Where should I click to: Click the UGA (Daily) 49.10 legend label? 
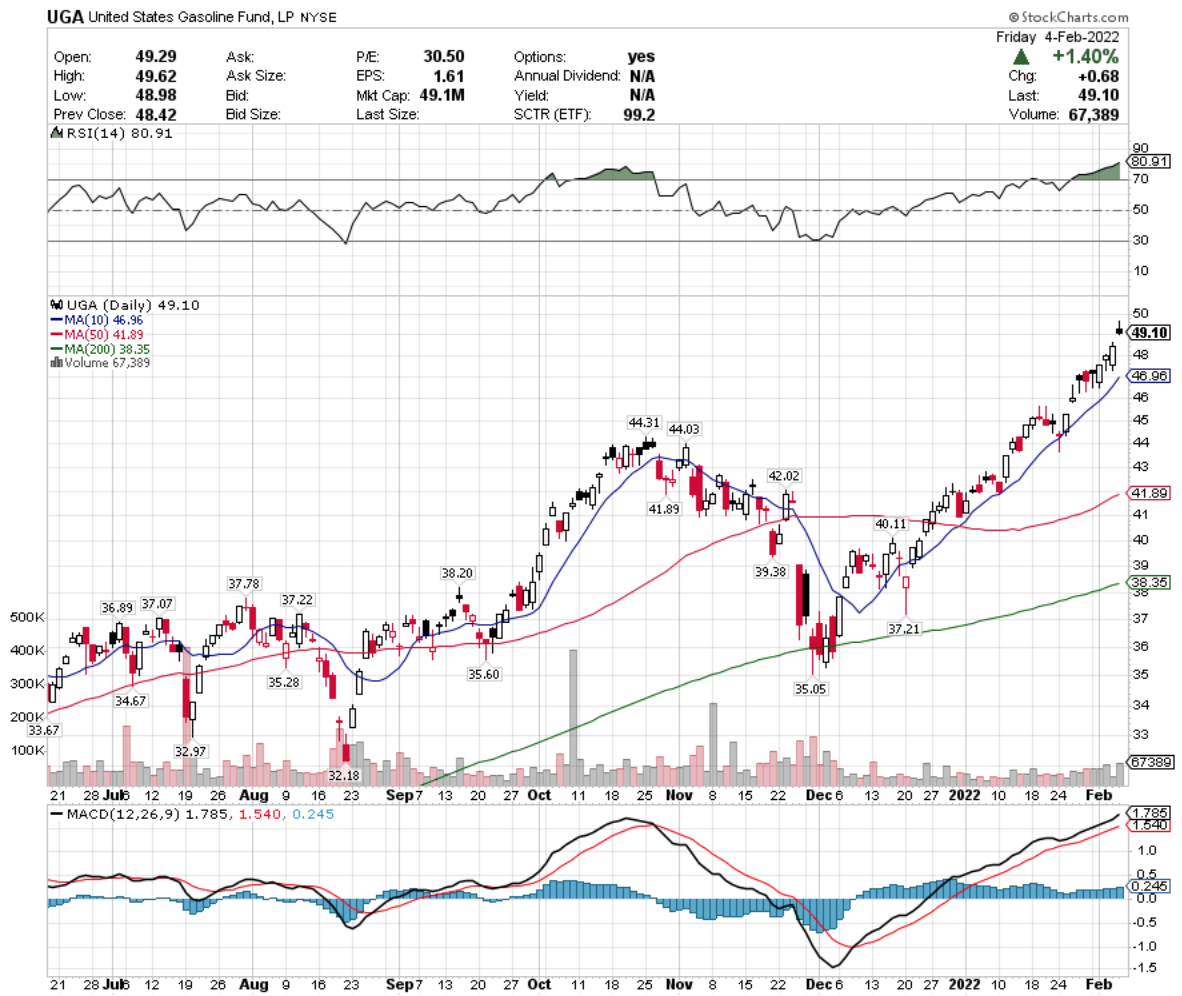tap(125, 305)
